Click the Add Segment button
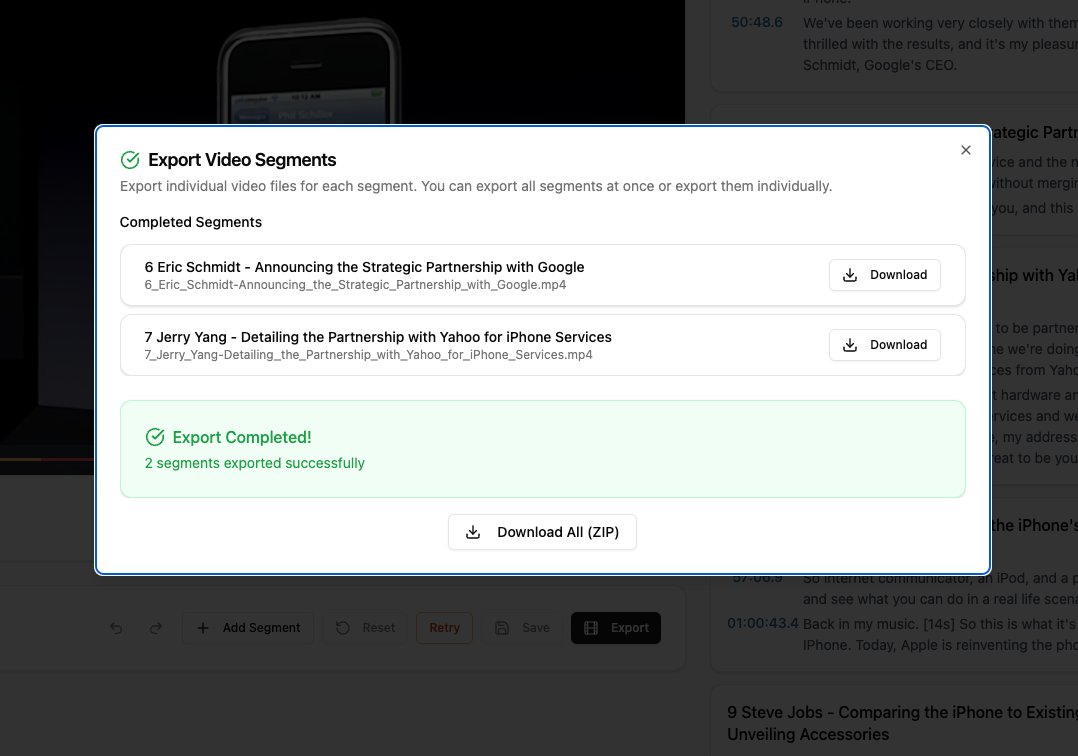Viewport: 1078px width, 756px height. (248, 627)
